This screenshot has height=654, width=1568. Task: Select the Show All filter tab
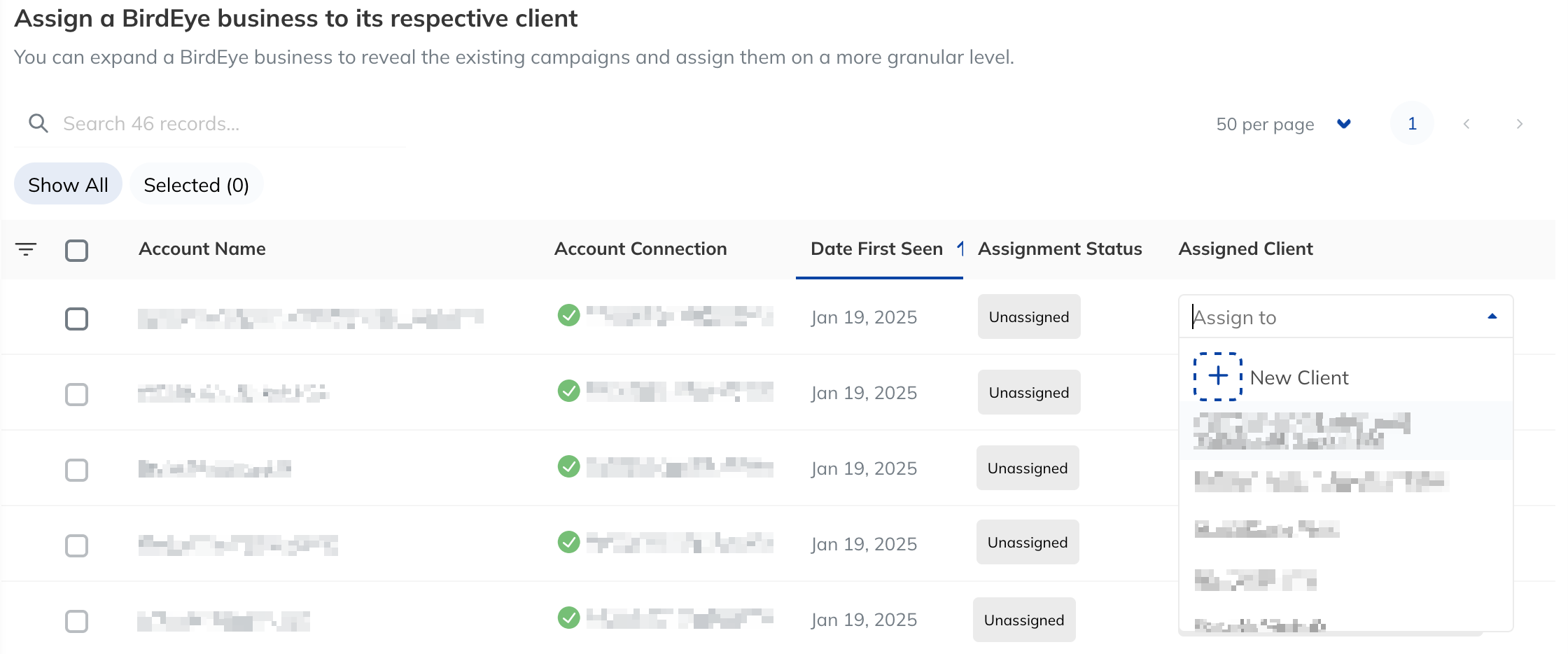pos(68,184)
